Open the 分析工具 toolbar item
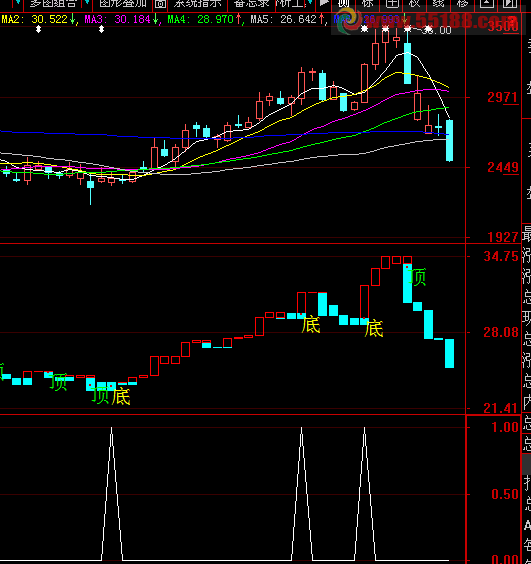 coord(291,4)
